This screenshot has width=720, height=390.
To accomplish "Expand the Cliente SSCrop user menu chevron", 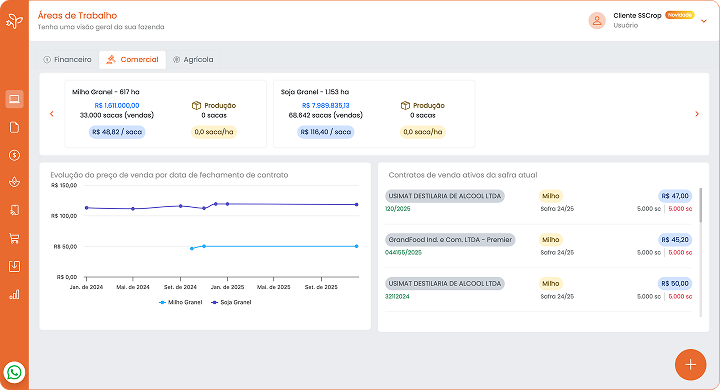I will pos(703,21).
